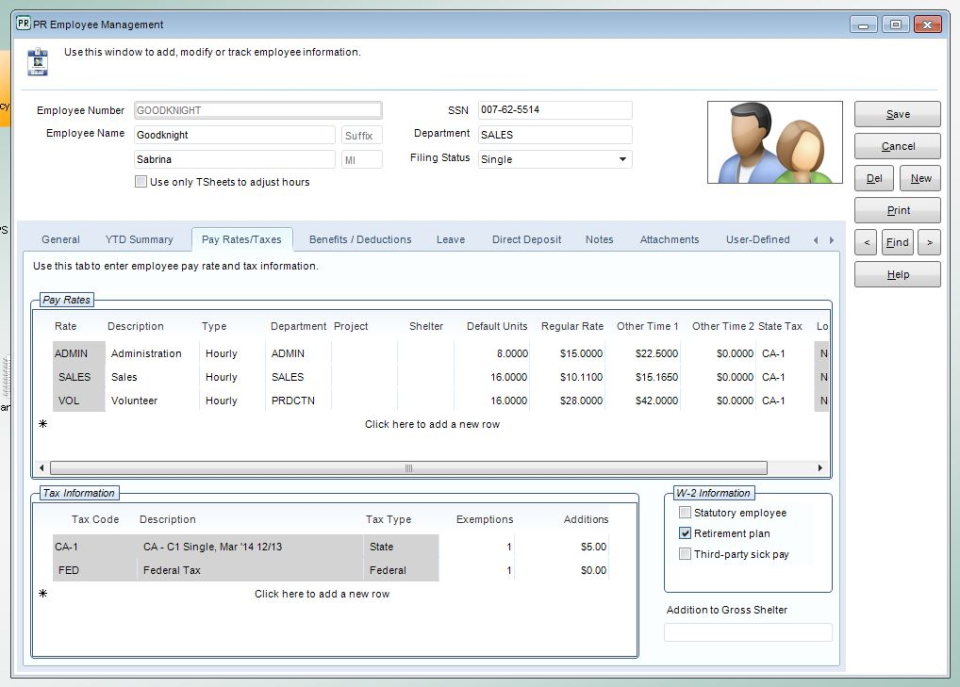The image size is (960, 687).
Task: Toggle Use only TSheets to adjust hours
Action: [141, 182]
